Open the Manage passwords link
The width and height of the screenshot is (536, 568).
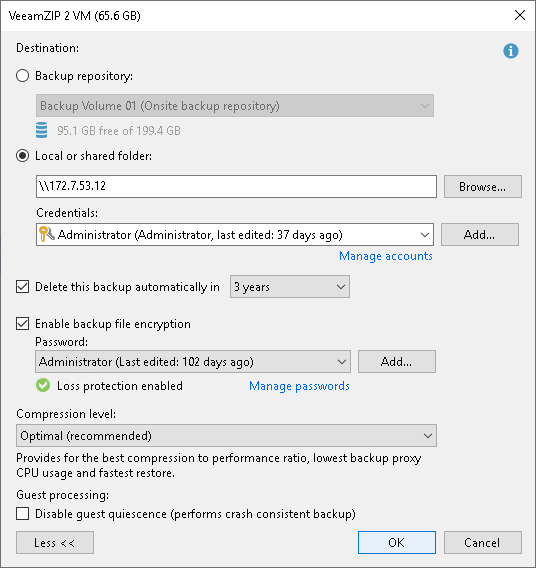pos(299,386)
